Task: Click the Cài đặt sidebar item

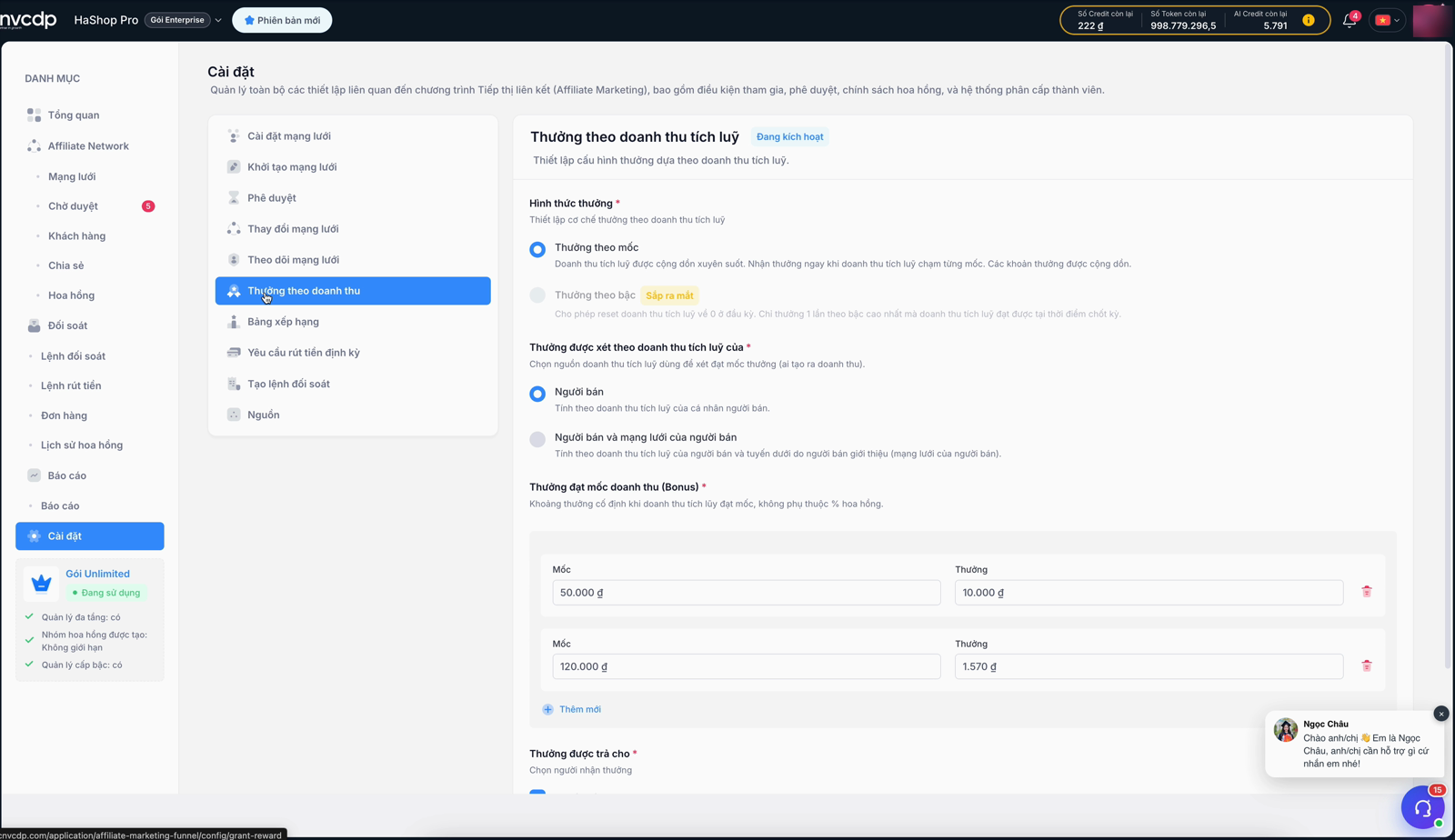Action: (90, 536)
